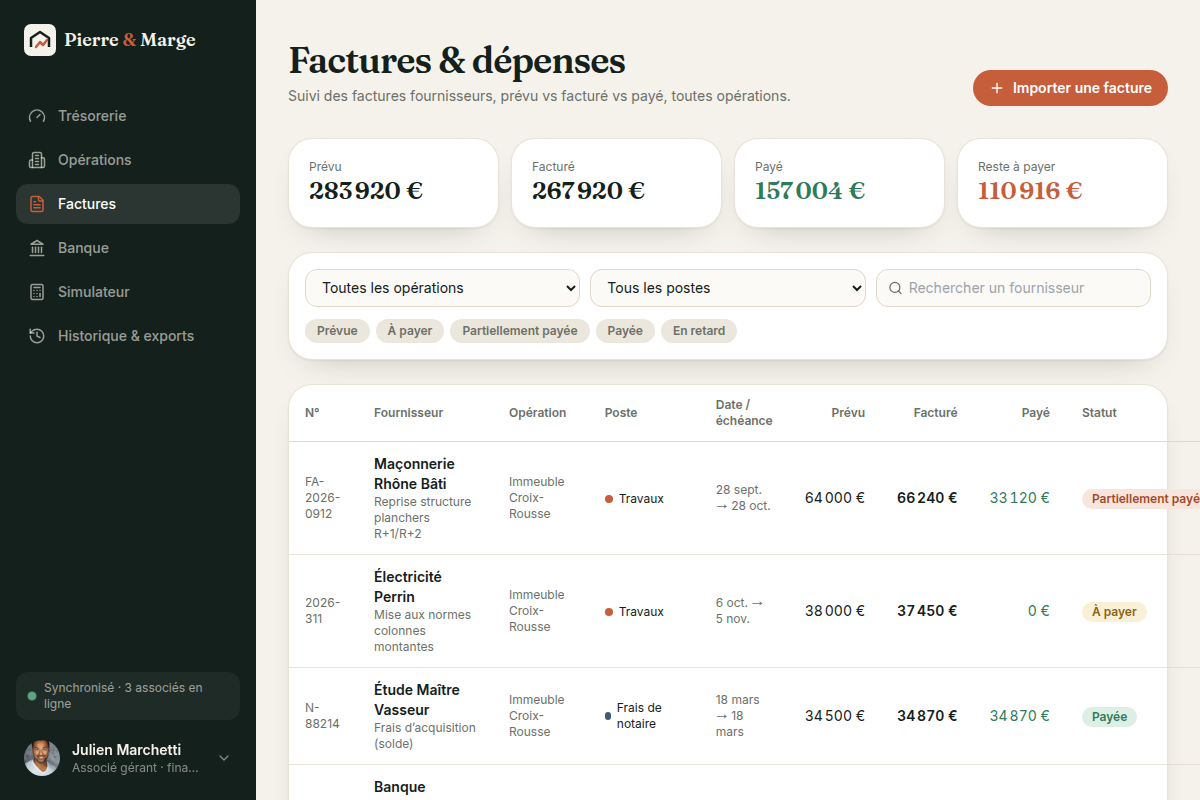Click the Payée status badge
This screenshot has width=1200, height=800.
tap(1109, 717)
